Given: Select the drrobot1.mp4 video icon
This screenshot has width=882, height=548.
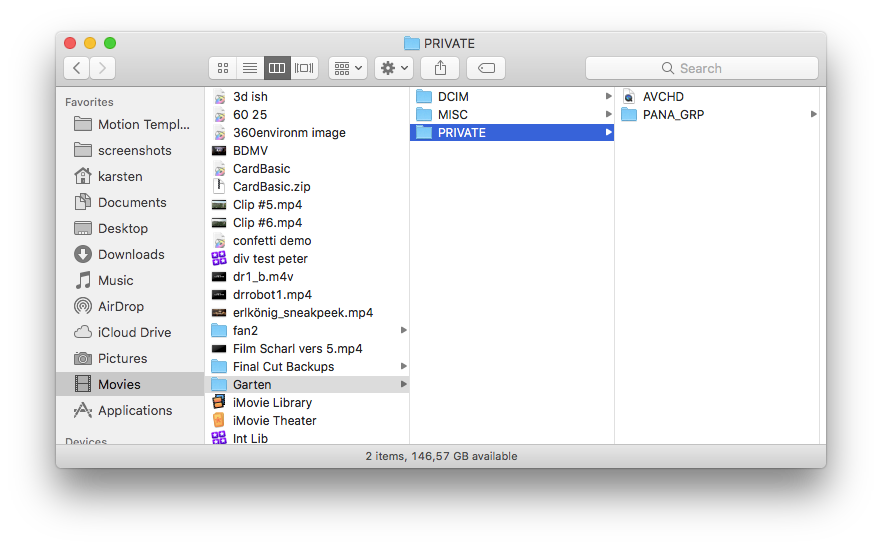Looking at the screenshot, I should click(219, 295).
